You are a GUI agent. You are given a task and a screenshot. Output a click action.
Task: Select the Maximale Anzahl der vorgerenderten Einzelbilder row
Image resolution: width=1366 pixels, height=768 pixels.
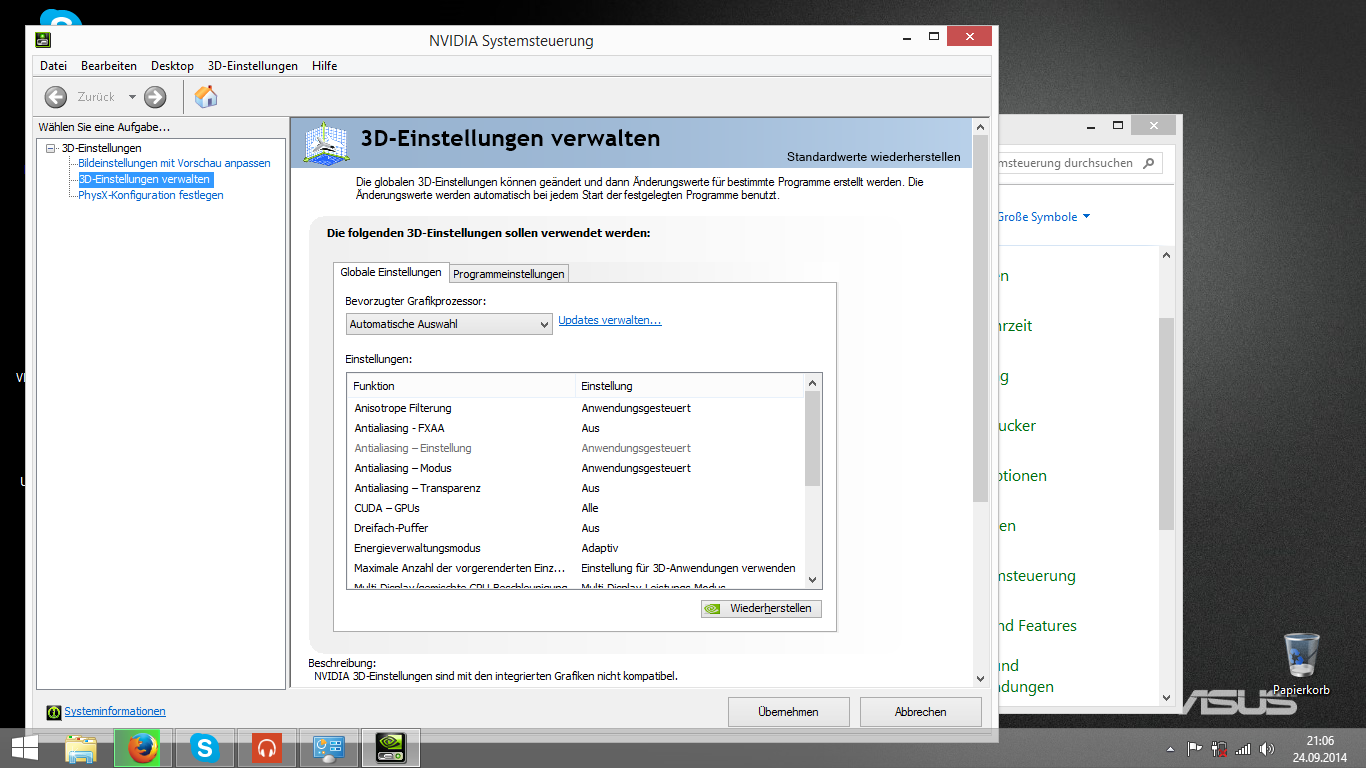point(576,568)
